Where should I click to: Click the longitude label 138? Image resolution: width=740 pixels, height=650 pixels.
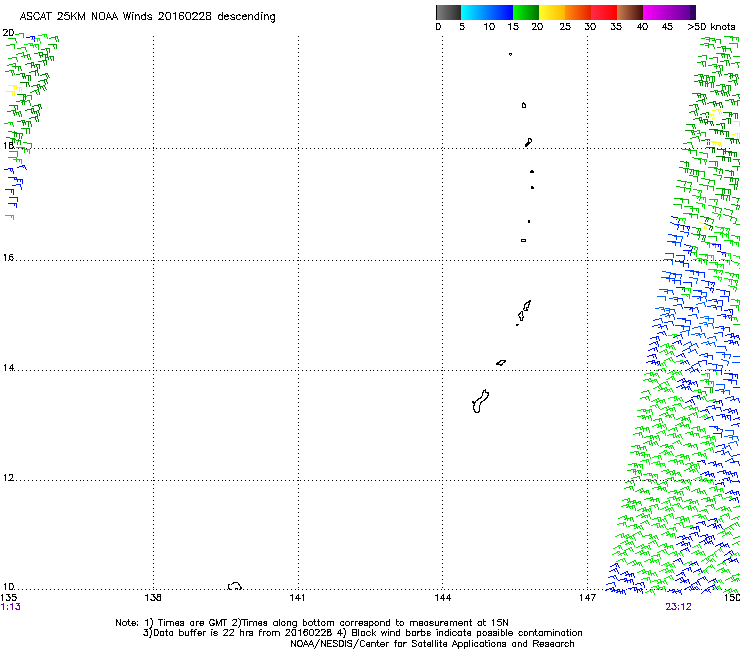153,598
